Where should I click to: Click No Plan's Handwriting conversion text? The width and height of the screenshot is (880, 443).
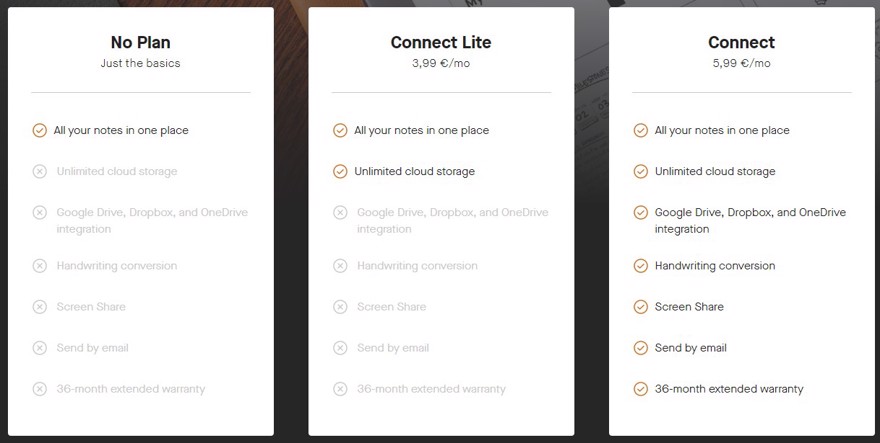[x=117, y=266]
